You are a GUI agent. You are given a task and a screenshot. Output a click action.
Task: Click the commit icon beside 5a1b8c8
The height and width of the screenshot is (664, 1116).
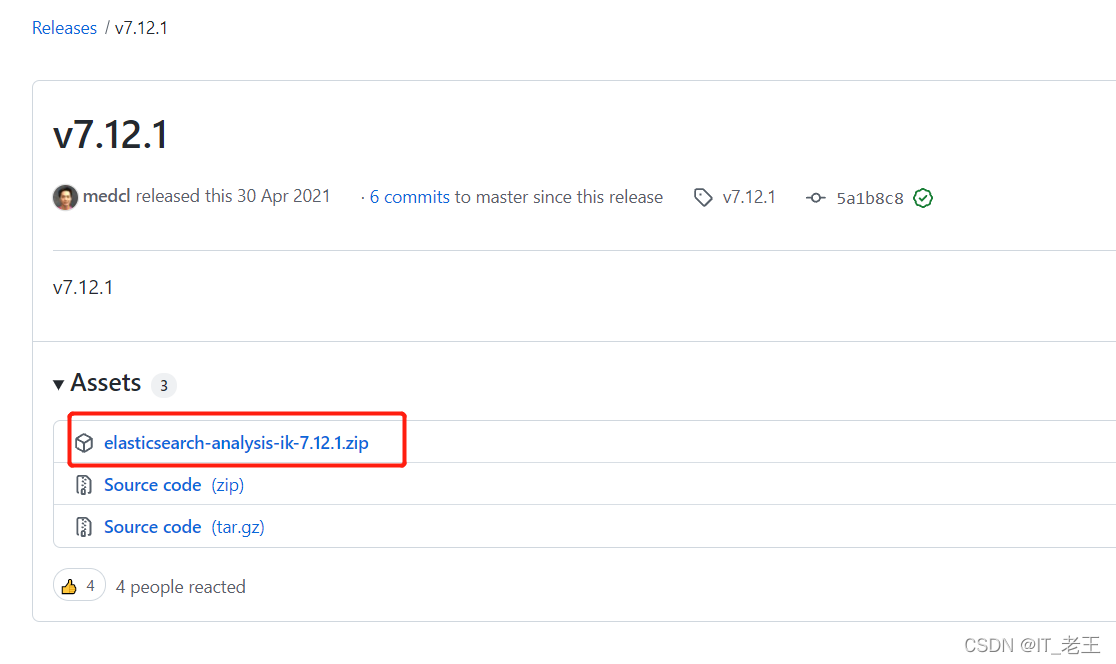point(816,198)
